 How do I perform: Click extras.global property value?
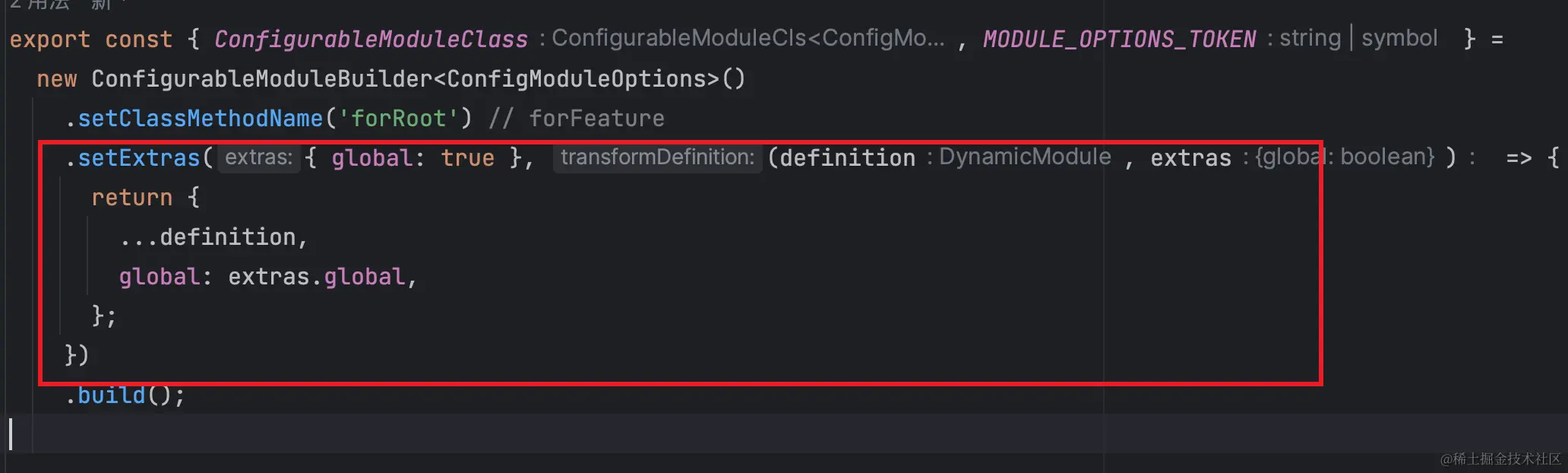click(x=316, y=276)
